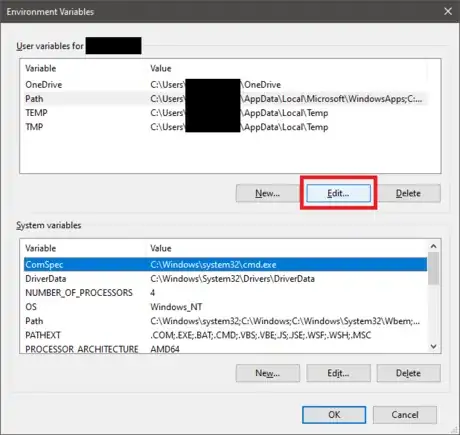This screenshot has width=460, height=435.
Task: Select NUMBER_OF_PROCESSORS system variable
Action: (x=225, y=293)
